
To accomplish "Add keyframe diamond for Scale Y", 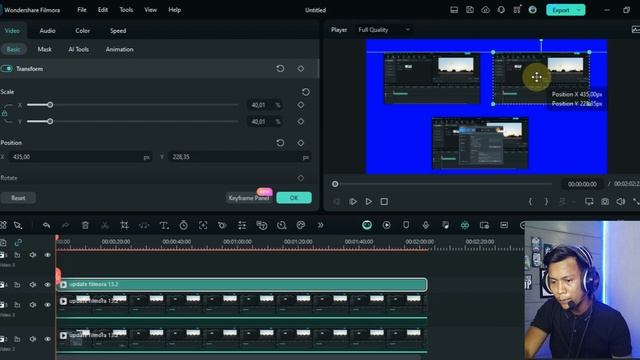I will point(301,121).
